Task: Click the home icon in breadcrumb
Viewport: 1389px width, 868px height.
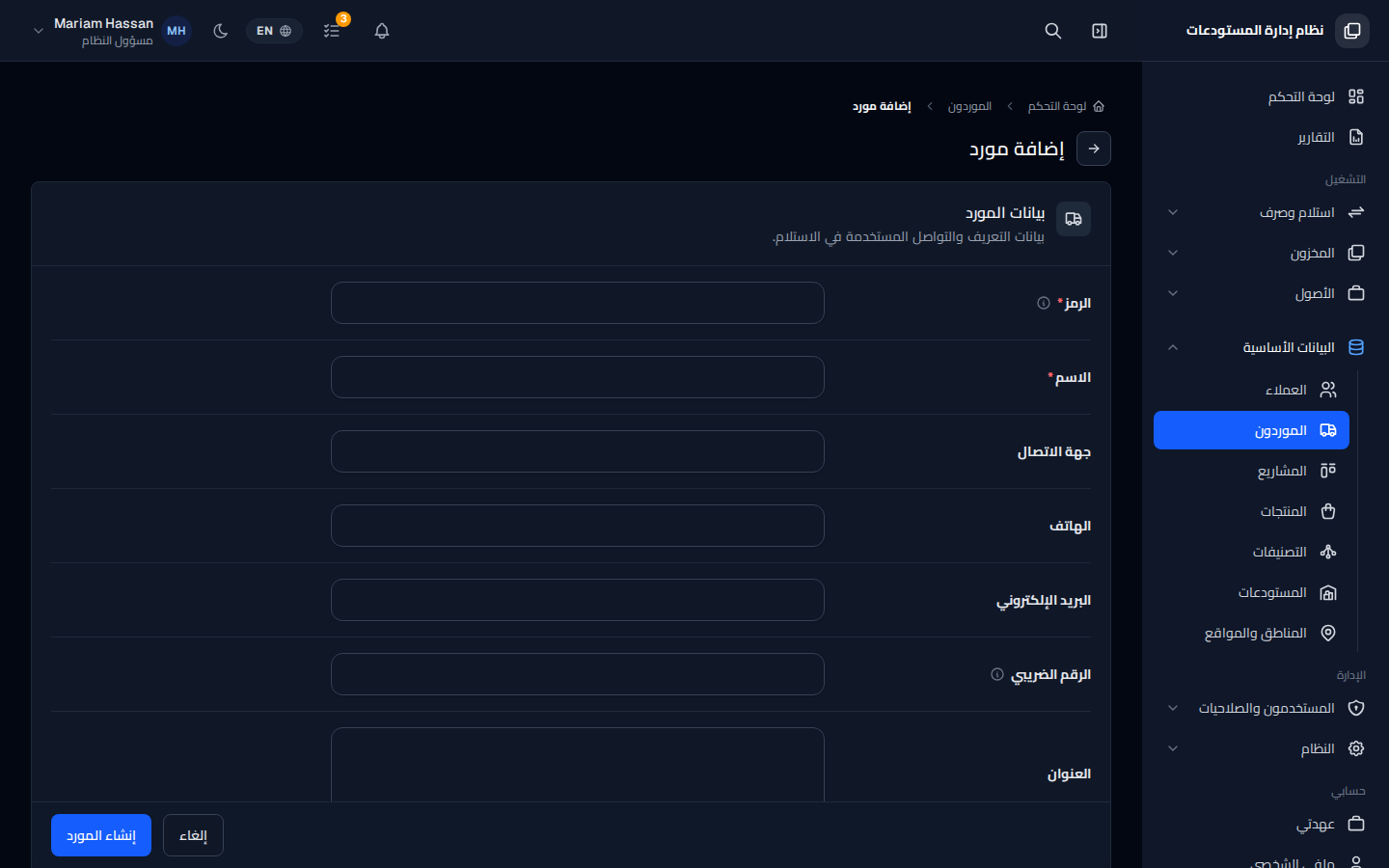Action: (x=1099, y=106)
